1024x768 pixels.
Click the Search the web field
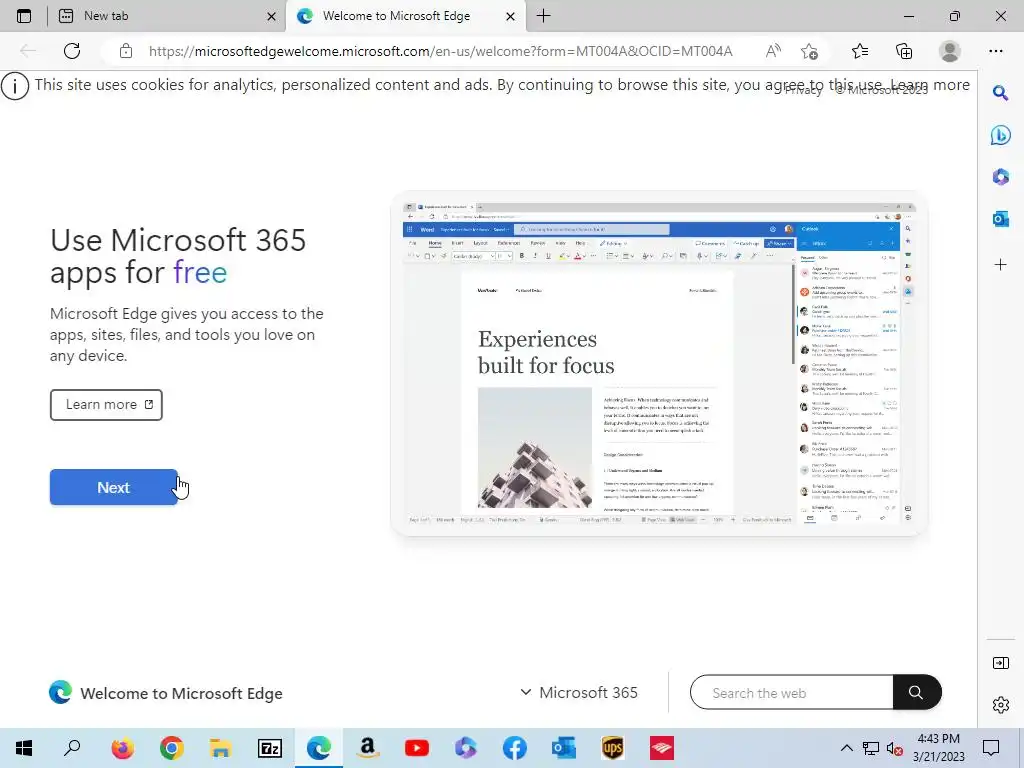point(792,692)
